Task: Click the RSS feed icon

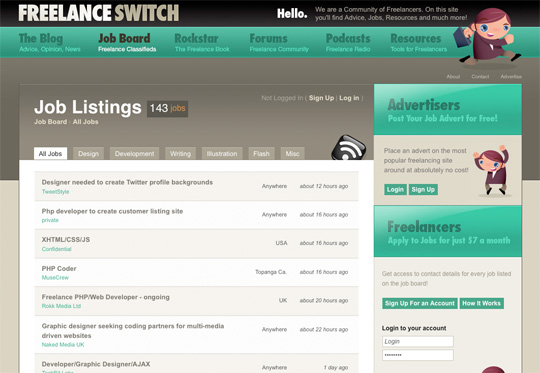Action: click(x=349, y=148)
